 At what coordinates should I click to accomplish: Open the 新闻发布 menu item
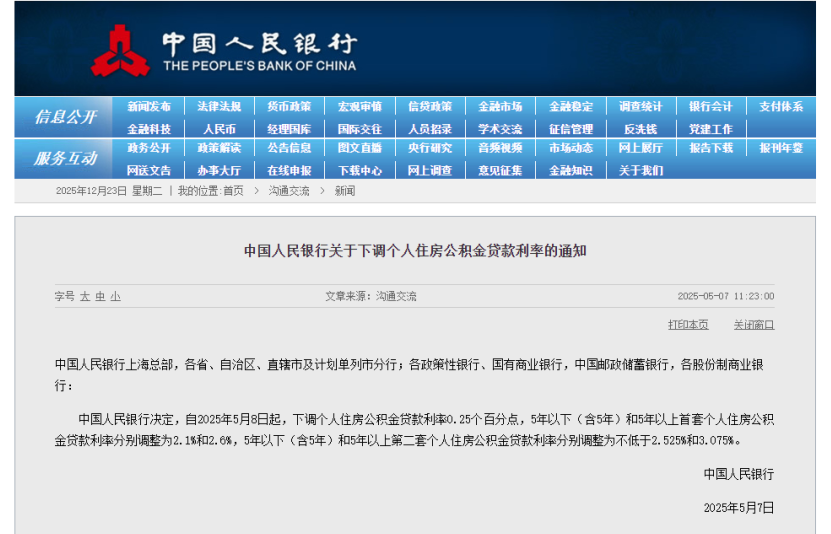pos(149,107)
